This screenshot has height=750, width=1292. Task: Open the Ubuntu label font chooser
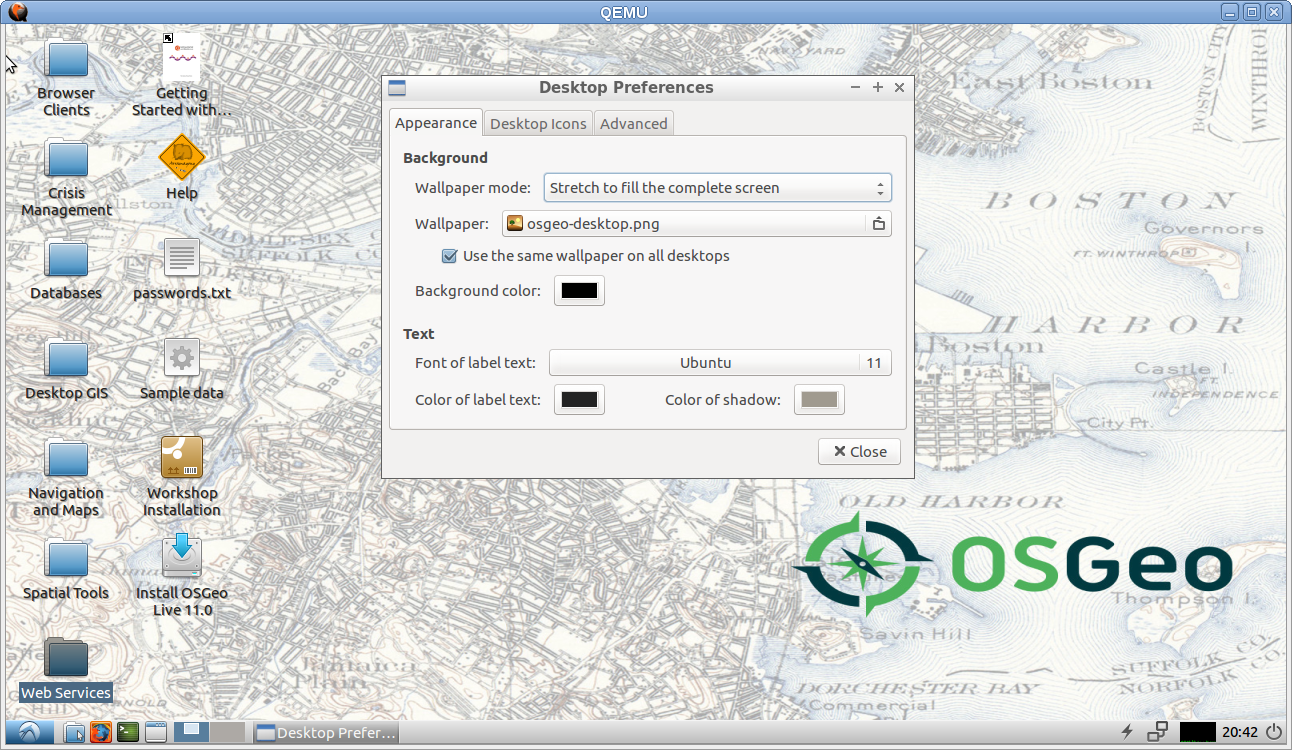coord(720,363)
